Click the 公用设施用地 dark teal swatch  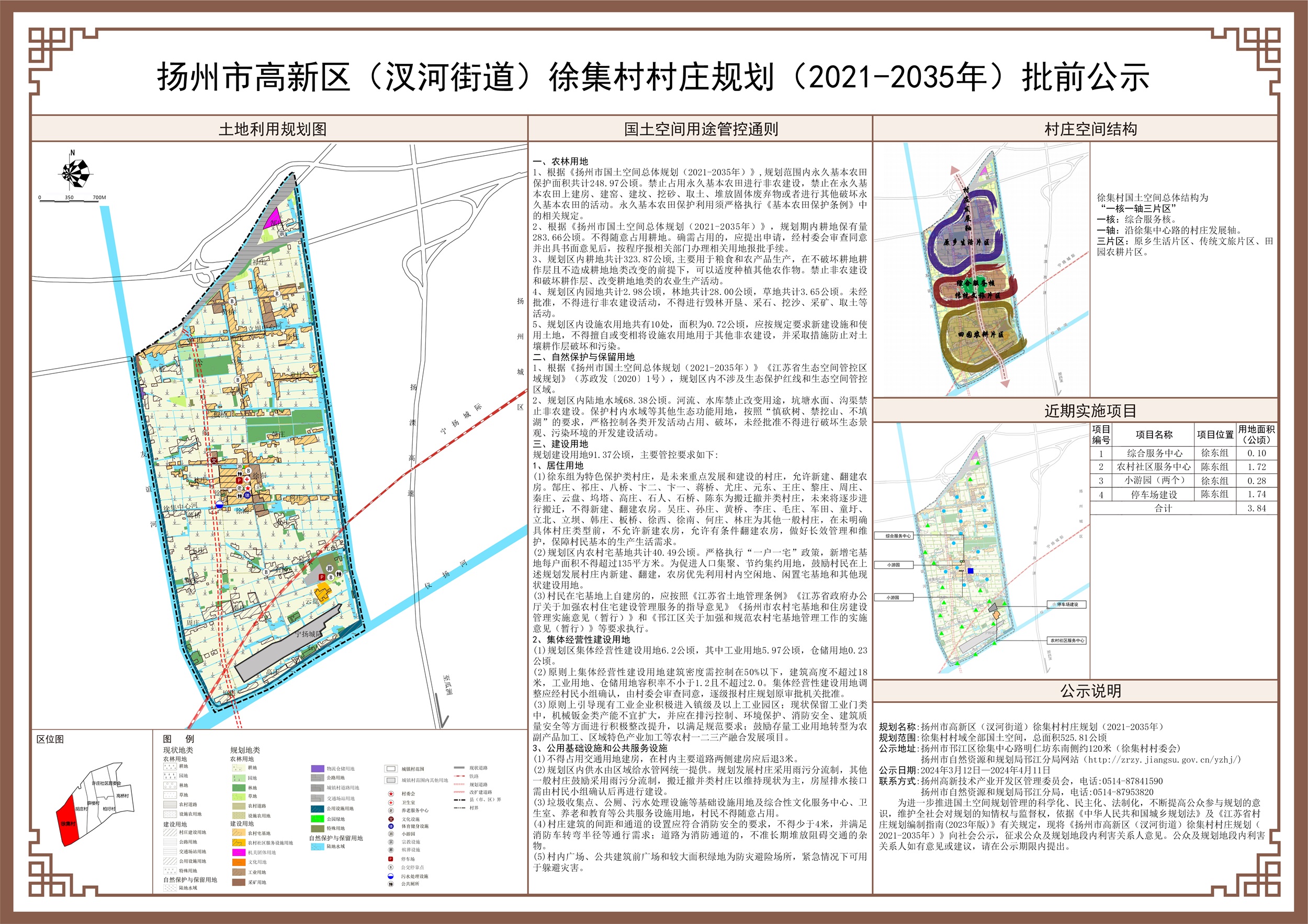(x=317, y=808)
